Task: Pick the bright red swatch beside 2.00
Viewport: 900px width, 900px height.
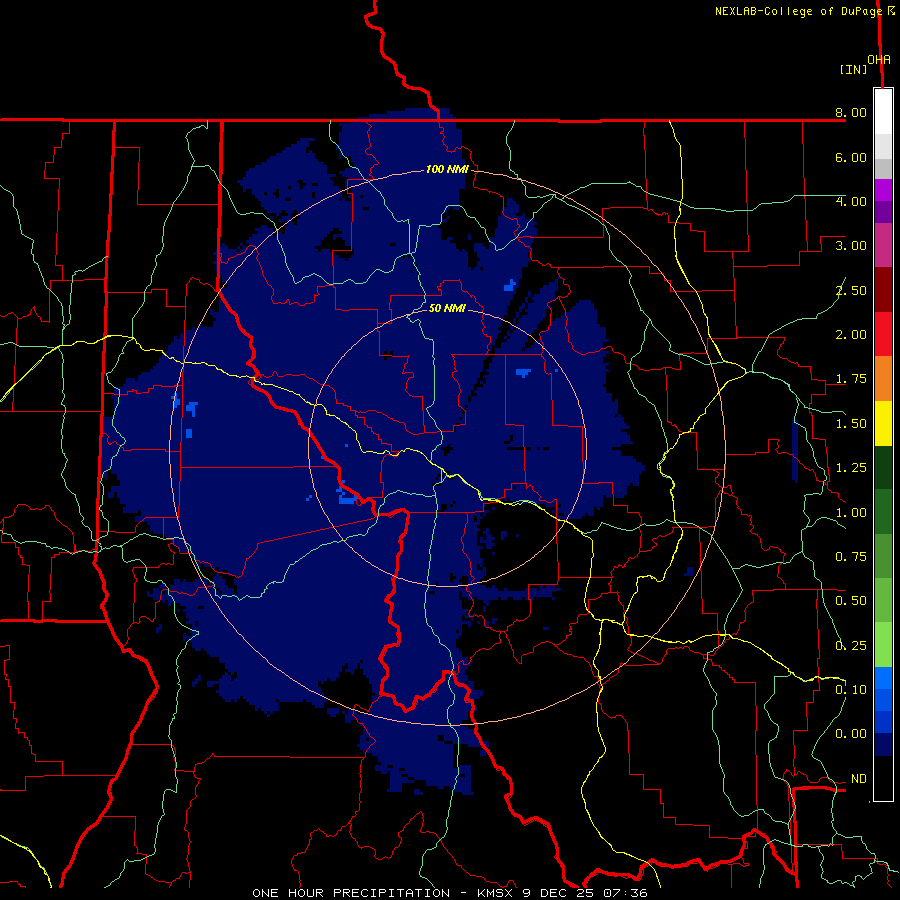Action: point(883,334)
